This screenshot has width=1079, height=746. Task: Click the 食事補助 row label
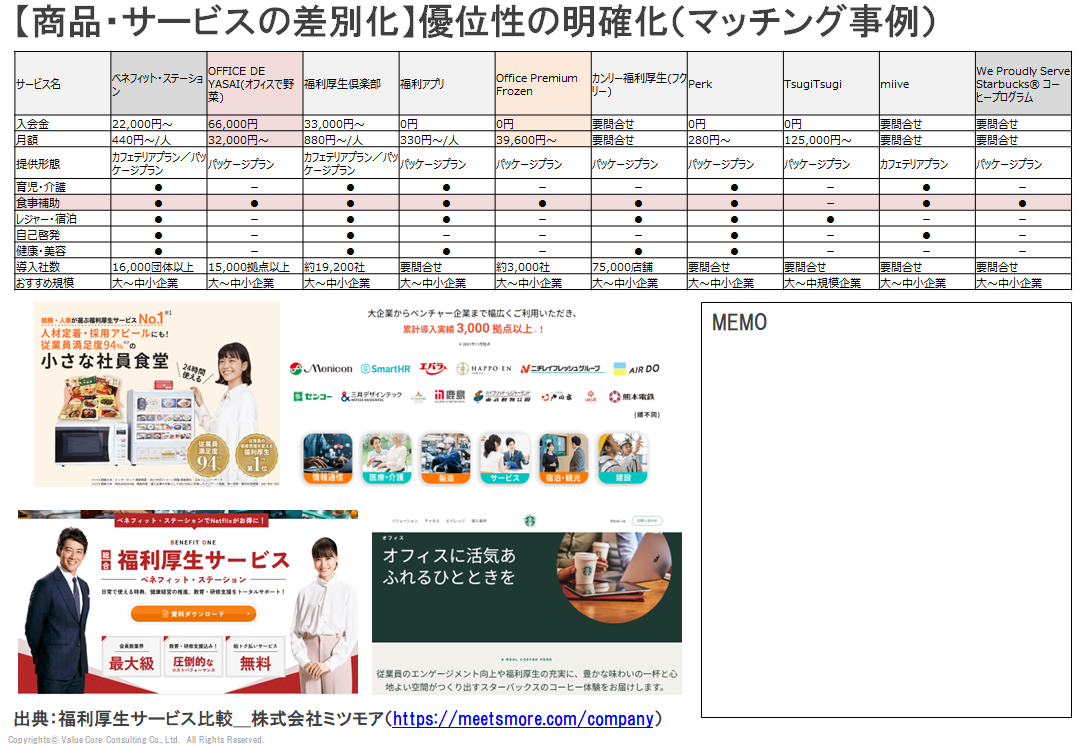coord(62,203)
